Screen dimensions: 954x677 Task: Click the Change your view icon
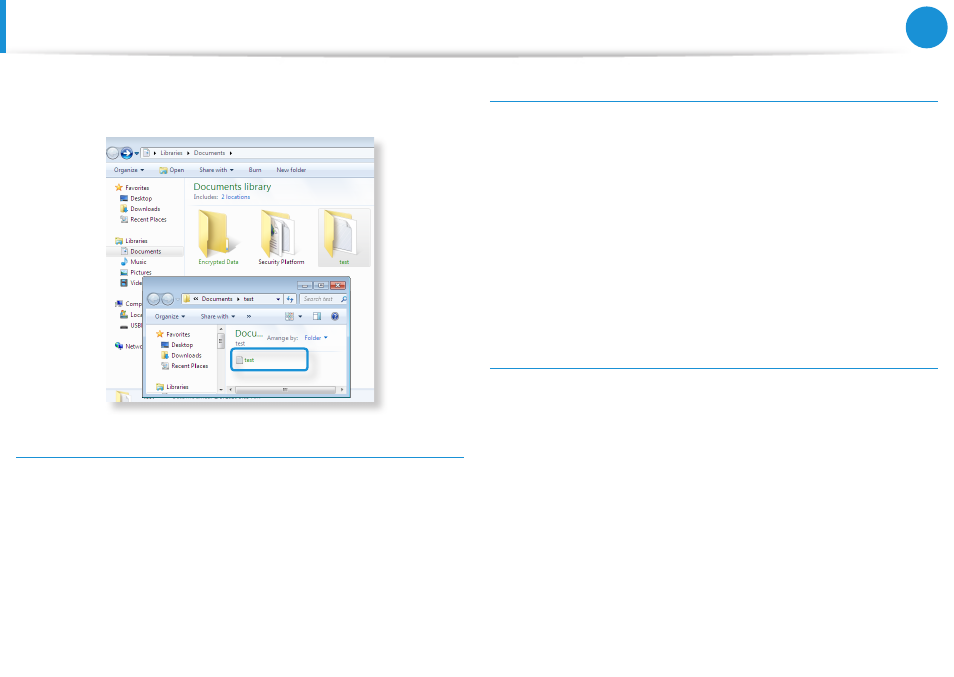tap(290, 317)
